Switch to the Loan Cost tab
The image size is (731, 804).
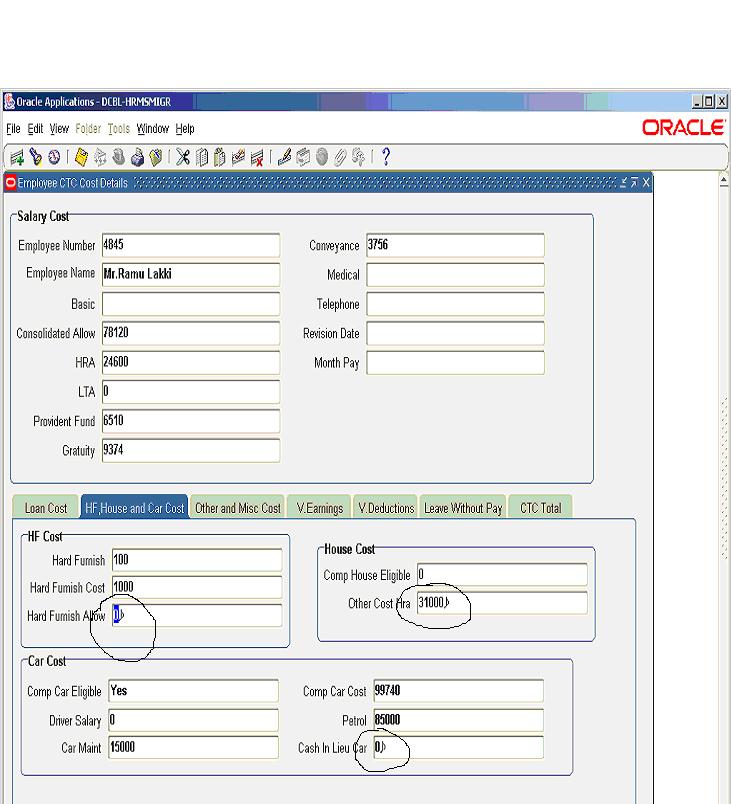[x=46, y=508]
